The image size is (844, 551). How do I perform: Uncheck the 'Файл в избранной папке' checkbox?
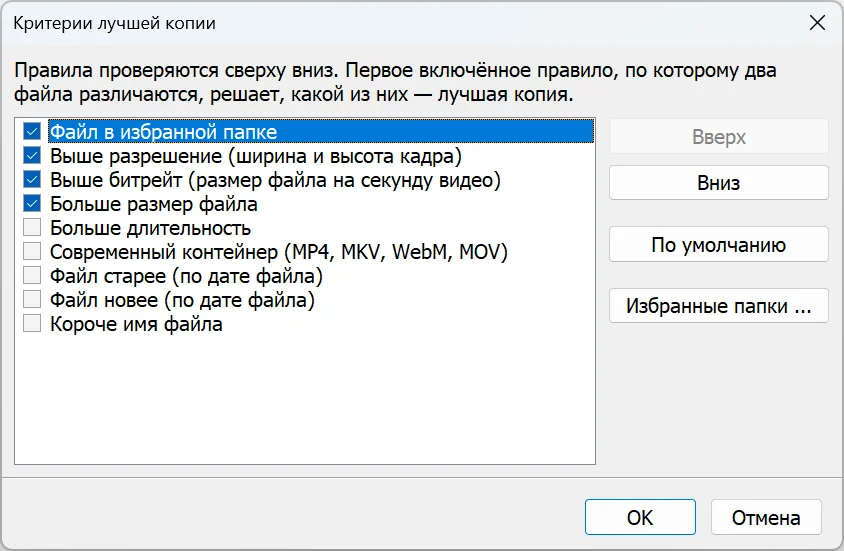pos(32,131)
